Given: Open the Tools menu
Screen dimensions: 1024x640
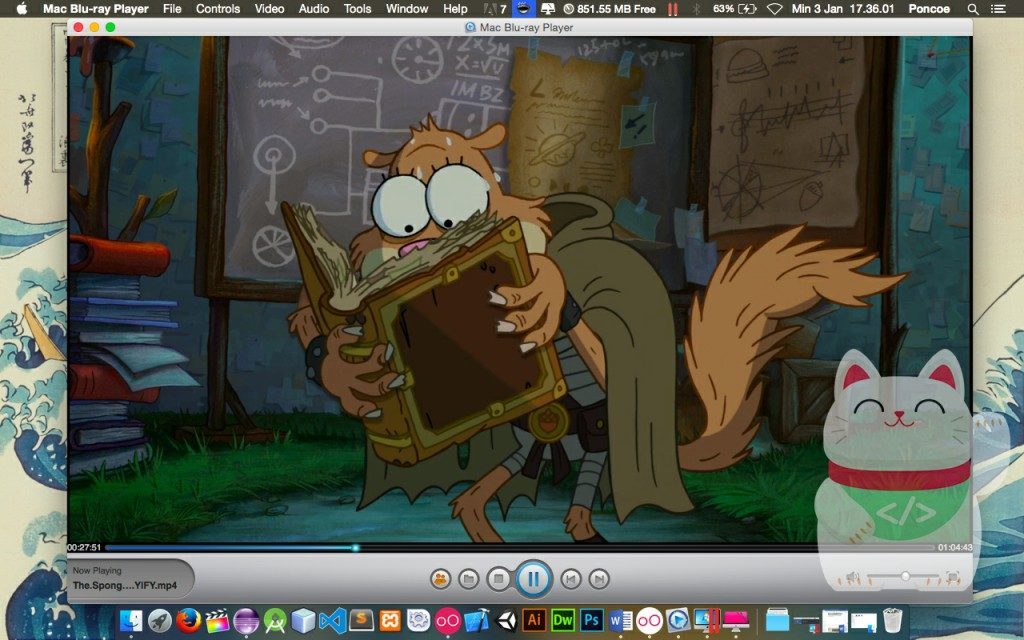Looking at the screenshot, I should pos(357,9).
